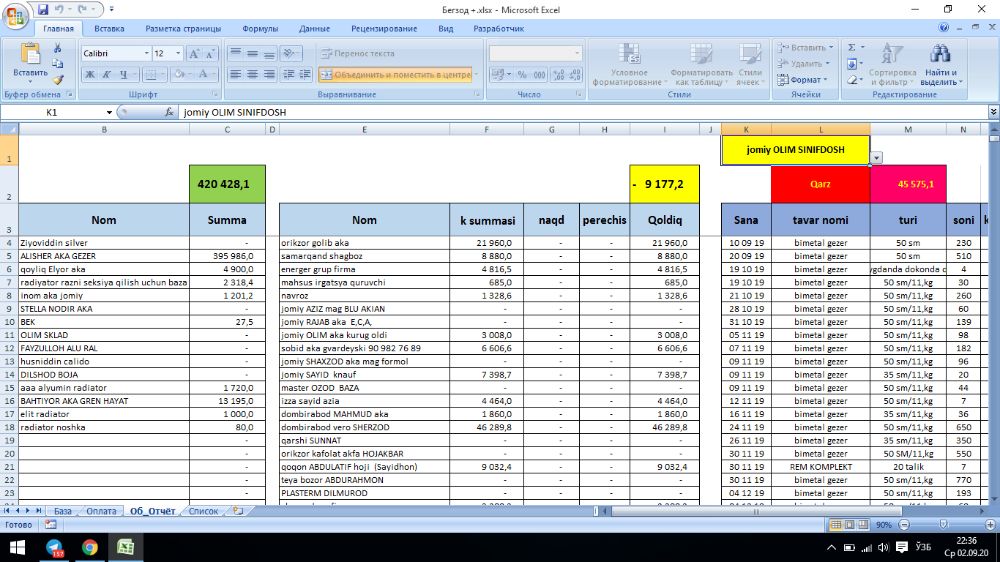Toggle bold Ж formatting

click(x=90, y=75)
